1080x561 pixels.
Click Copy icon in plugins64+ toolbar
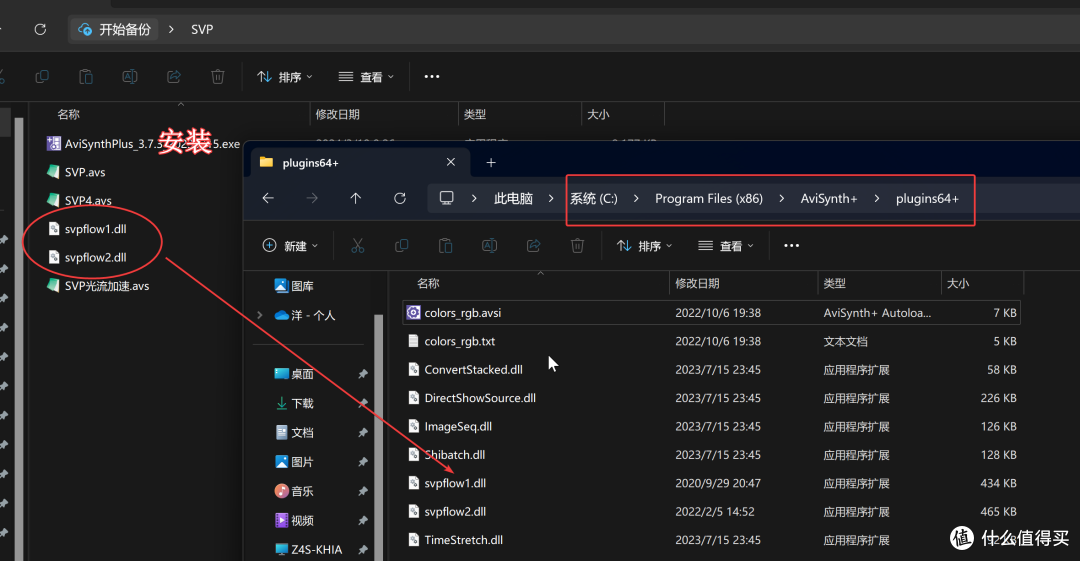click(x=402, y=245)
